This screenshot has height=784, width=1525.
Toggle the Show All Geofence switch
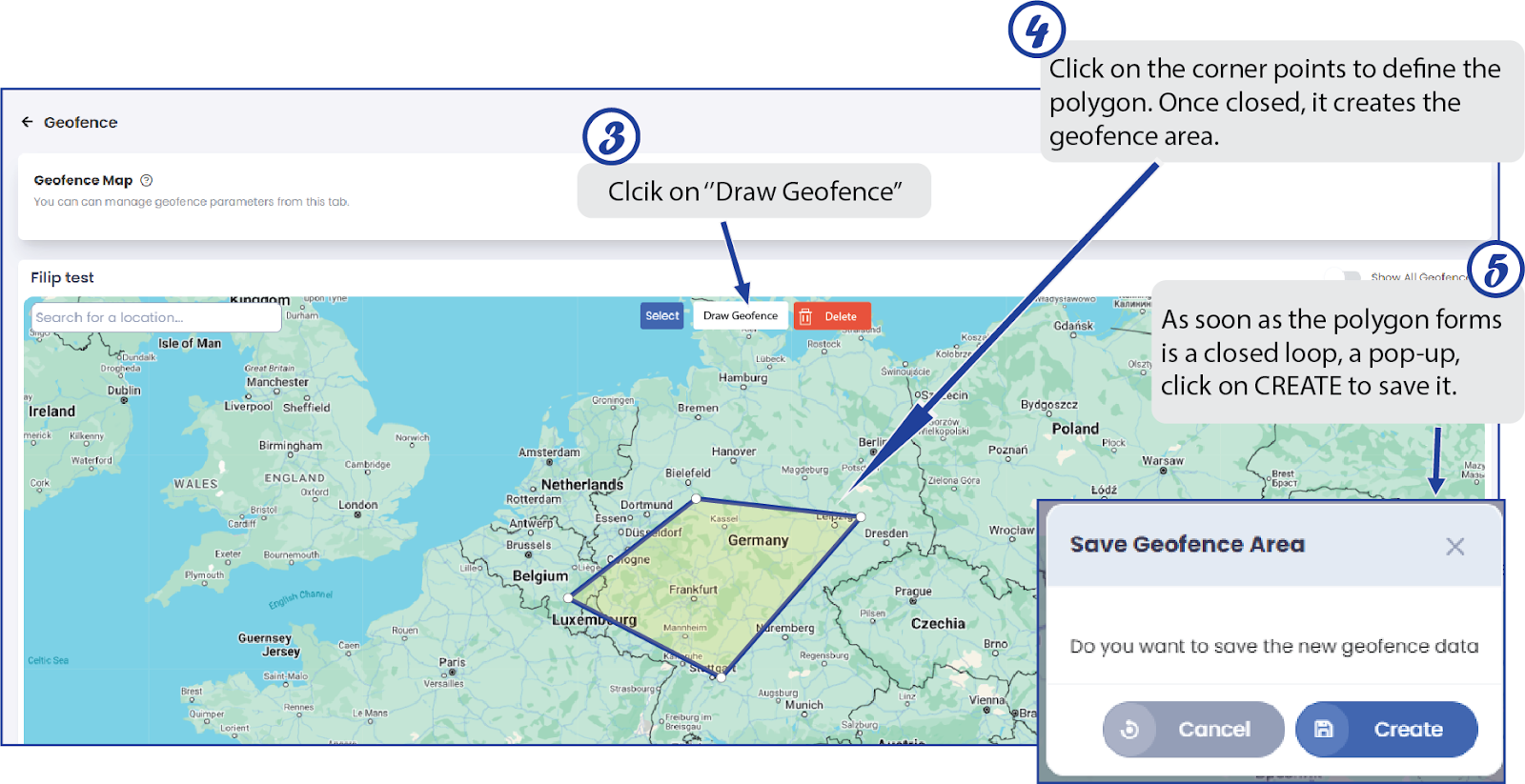(x=1344, y=277)
